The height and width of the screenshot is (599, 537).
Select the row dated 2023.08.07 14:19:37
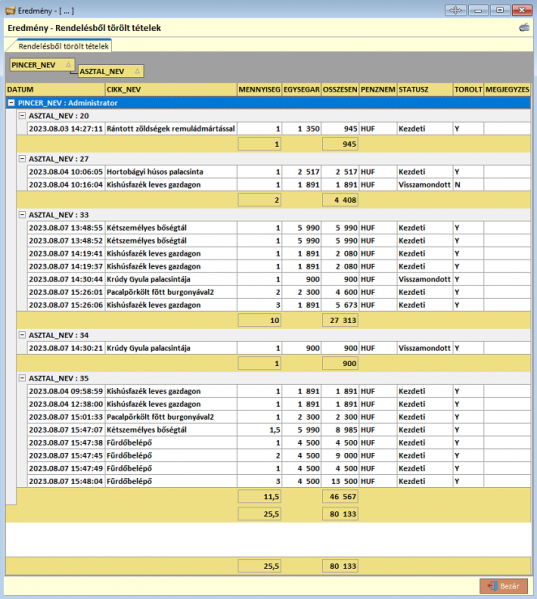tap(279, 267)
